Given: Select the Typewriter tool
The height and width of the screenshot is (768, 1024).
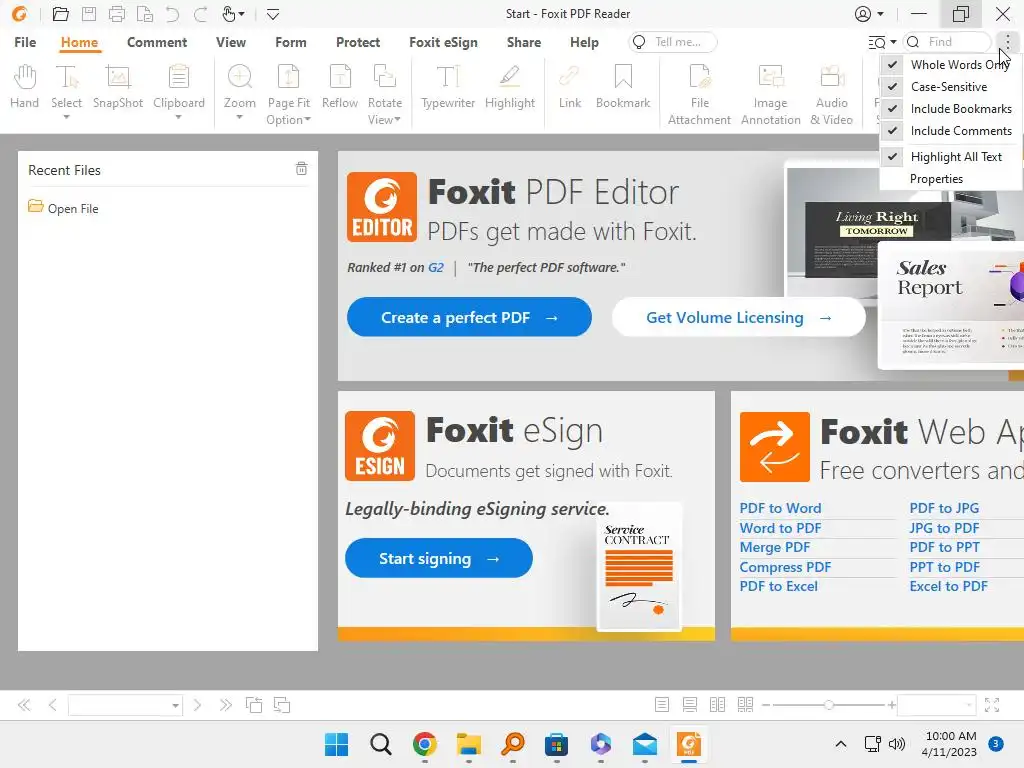Looking at the screenshot, I should [448, 87].
